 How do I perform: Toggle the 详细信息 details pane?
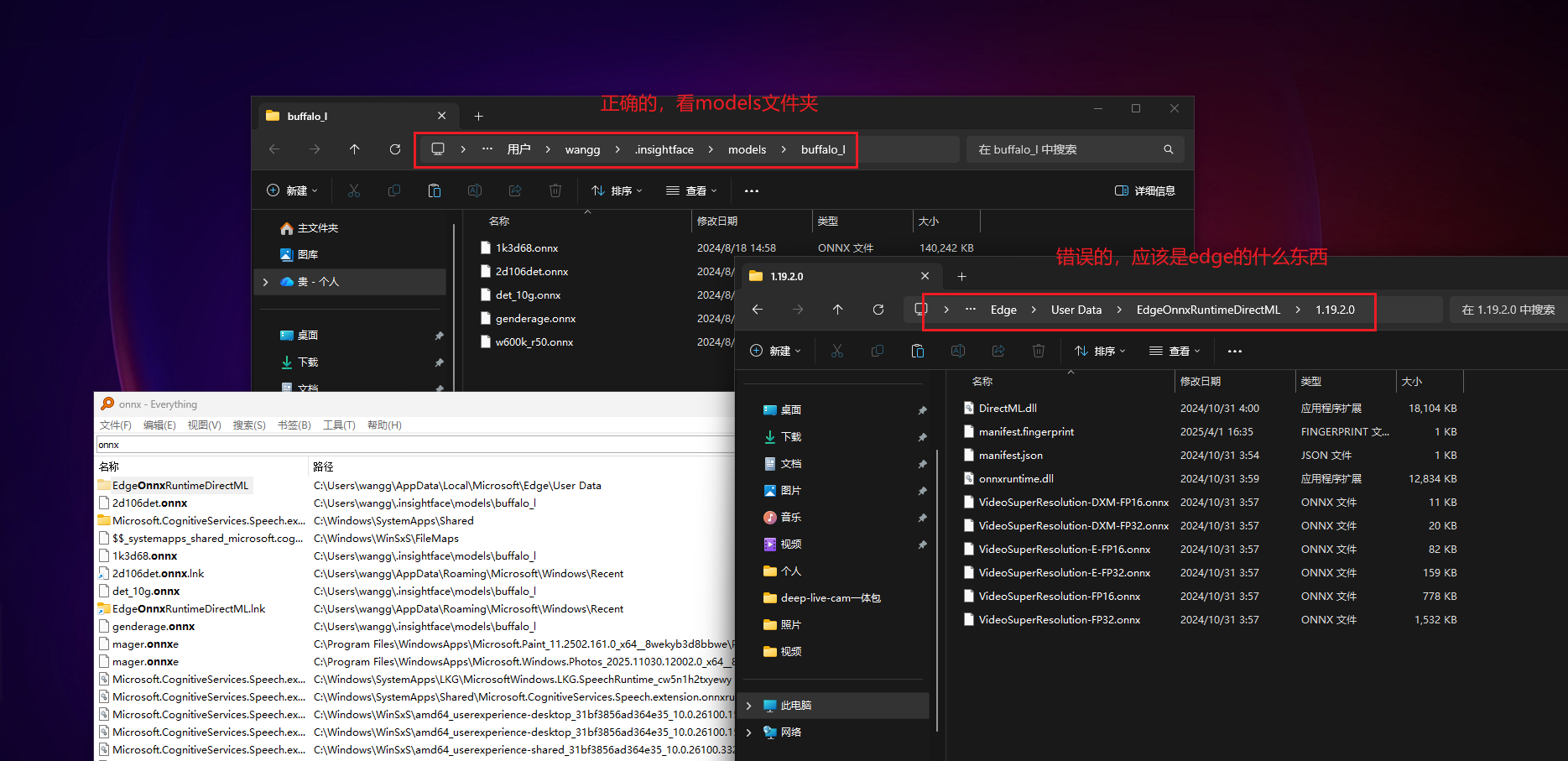point(1145,190)
